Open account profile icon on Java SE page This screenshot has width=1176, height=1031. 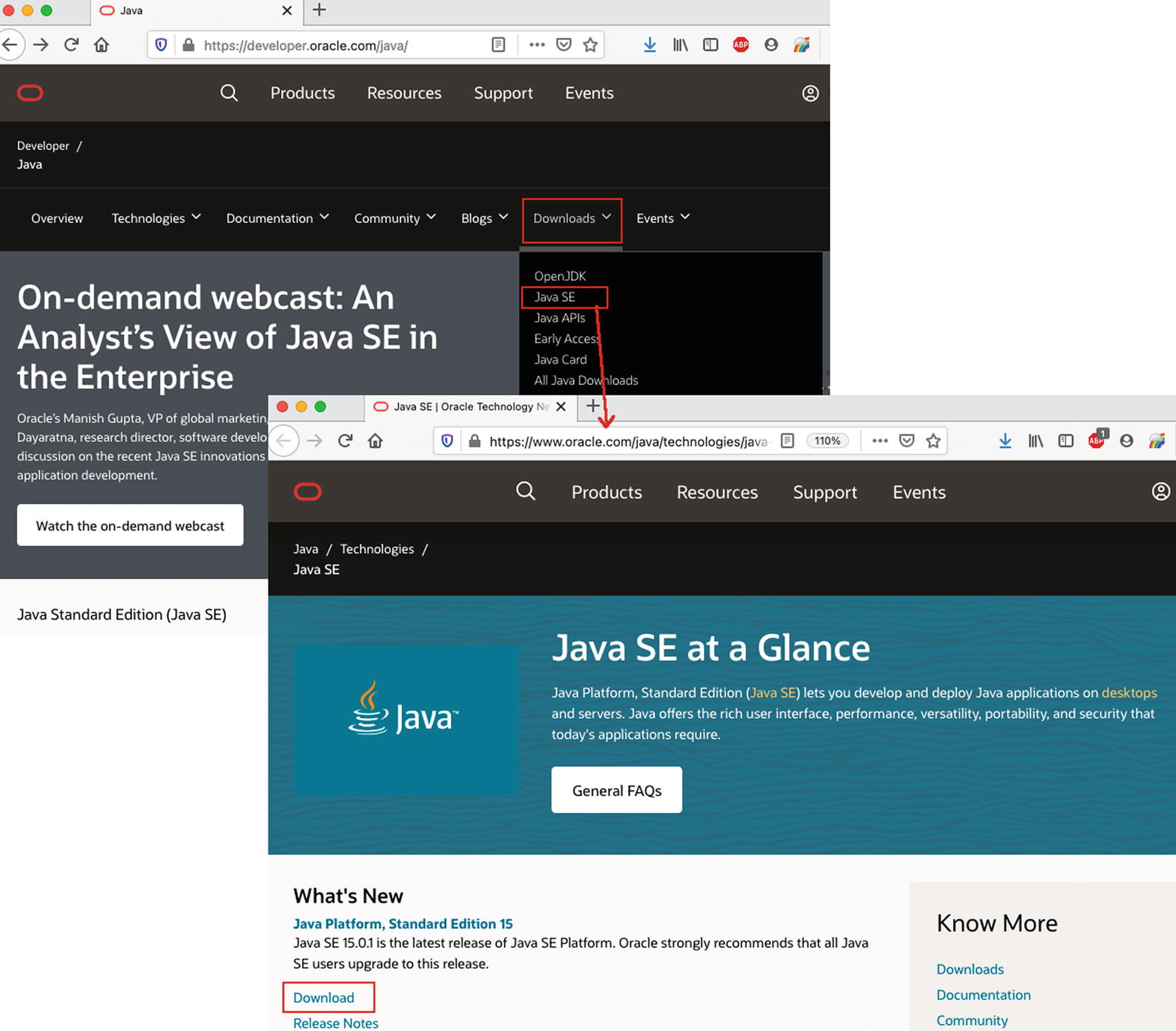(1160, 491)
